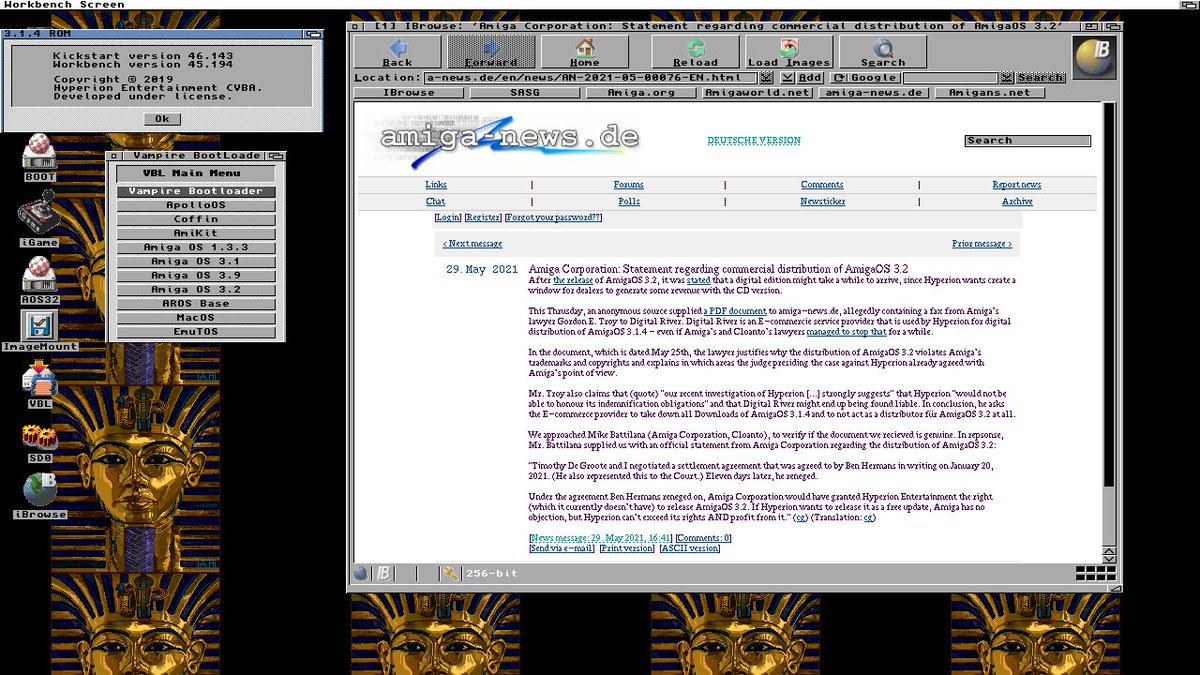This screenshot has width=1200, height=675.
Task: Open the bookmark dropdown left of Add
Action: [788, 77]
